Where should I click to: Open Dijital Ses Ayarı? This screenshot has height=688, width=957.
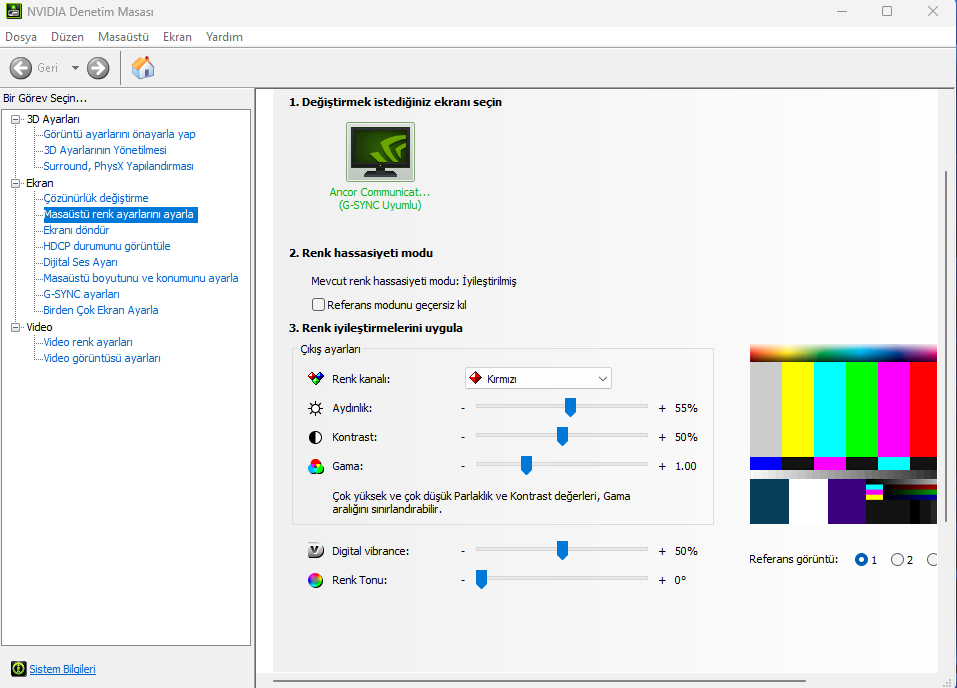point(80,262)
